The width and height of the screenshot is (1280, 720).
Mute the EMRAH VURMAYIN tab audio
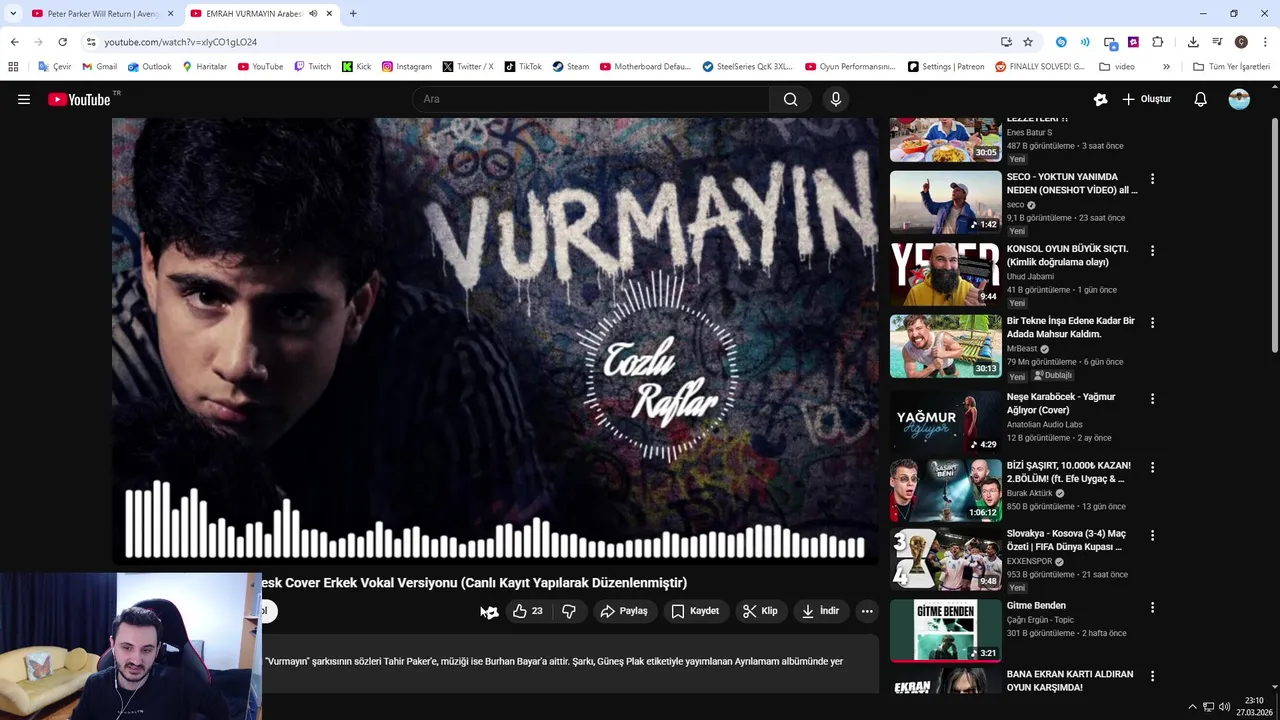313,14
